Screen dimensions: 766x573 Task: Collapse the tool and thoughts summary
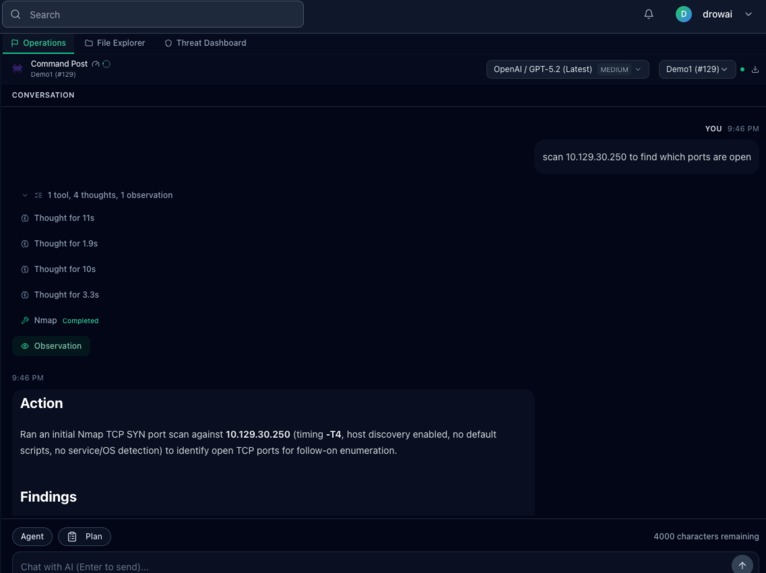25,195
